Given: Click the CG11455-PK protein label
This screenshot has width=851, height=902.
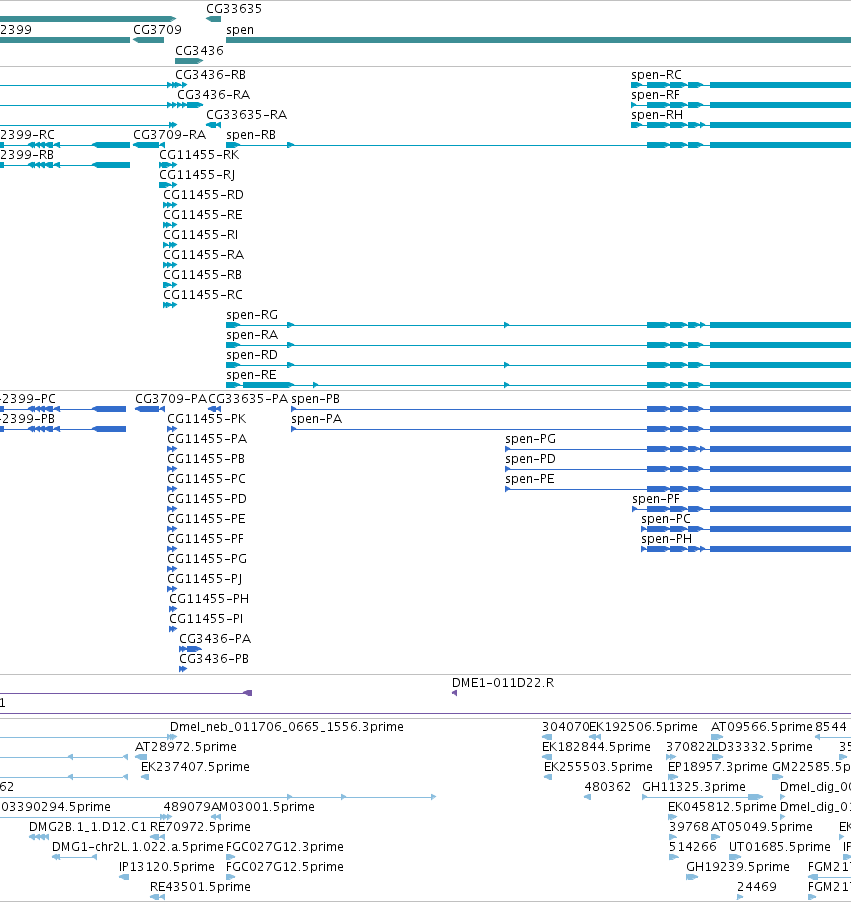Looking at the screenshot, I should click(x=207, y=419).
